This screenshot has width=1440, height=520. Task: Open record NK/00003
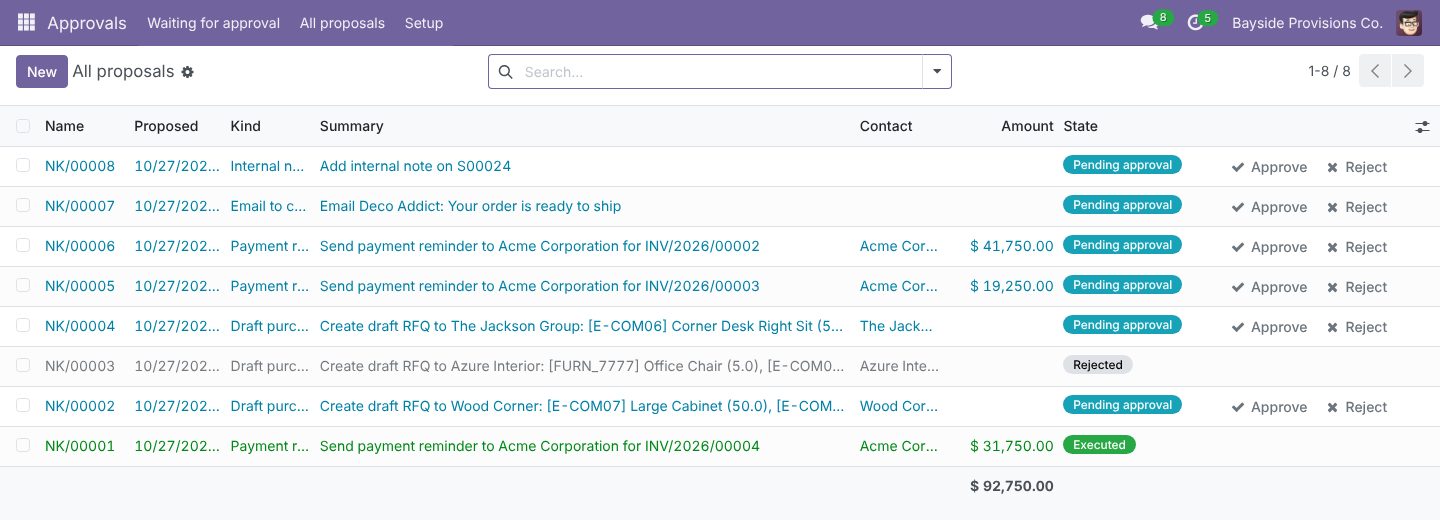click(80, 366)
